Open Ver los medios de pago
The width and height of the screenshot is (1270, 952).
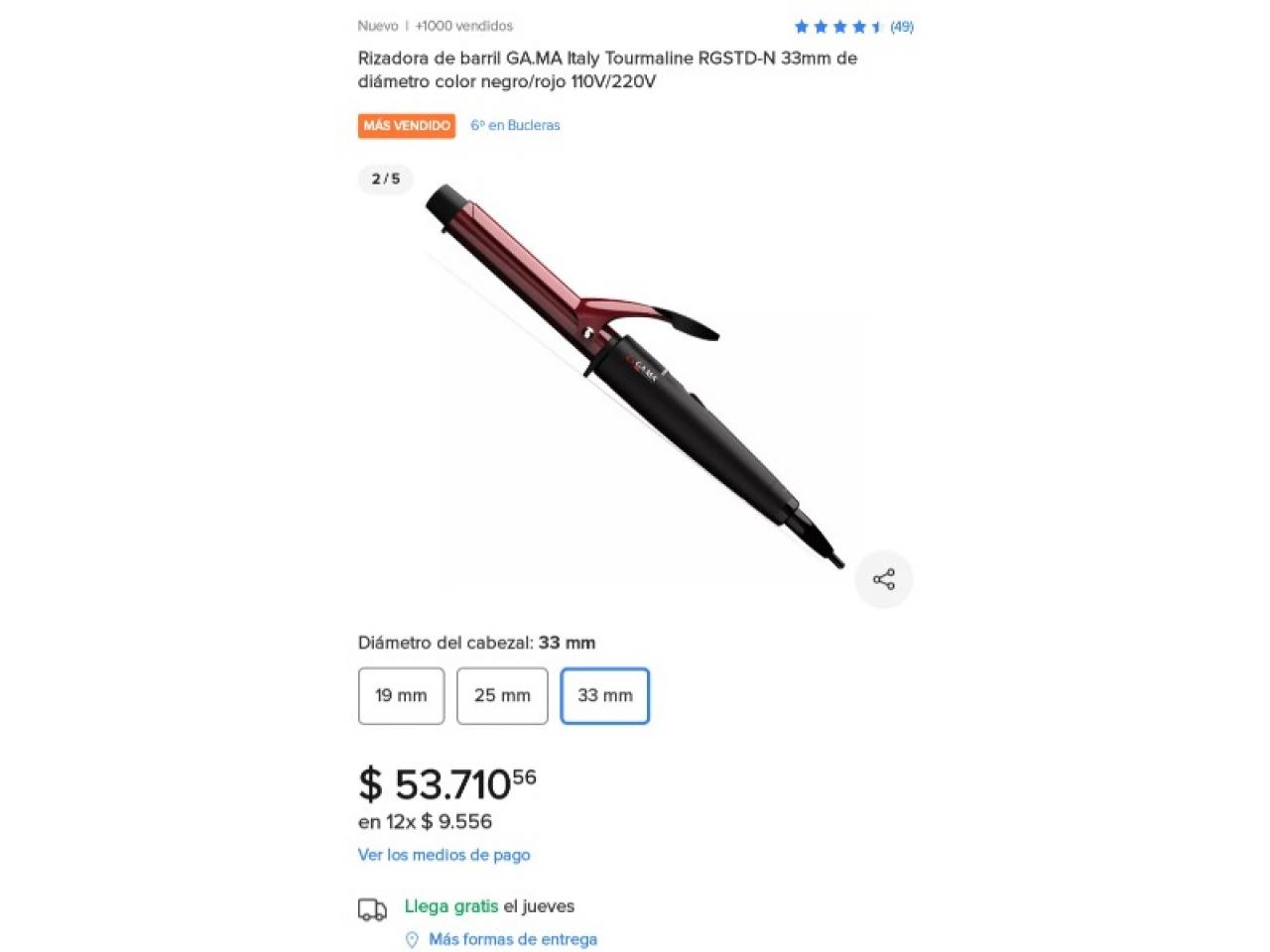[444, 855]
